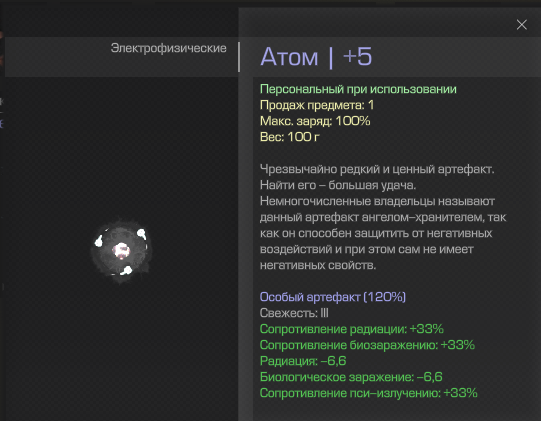Select the Продаж предмета: 1 line
Viewport: 541px width, 421px height.
316,105
